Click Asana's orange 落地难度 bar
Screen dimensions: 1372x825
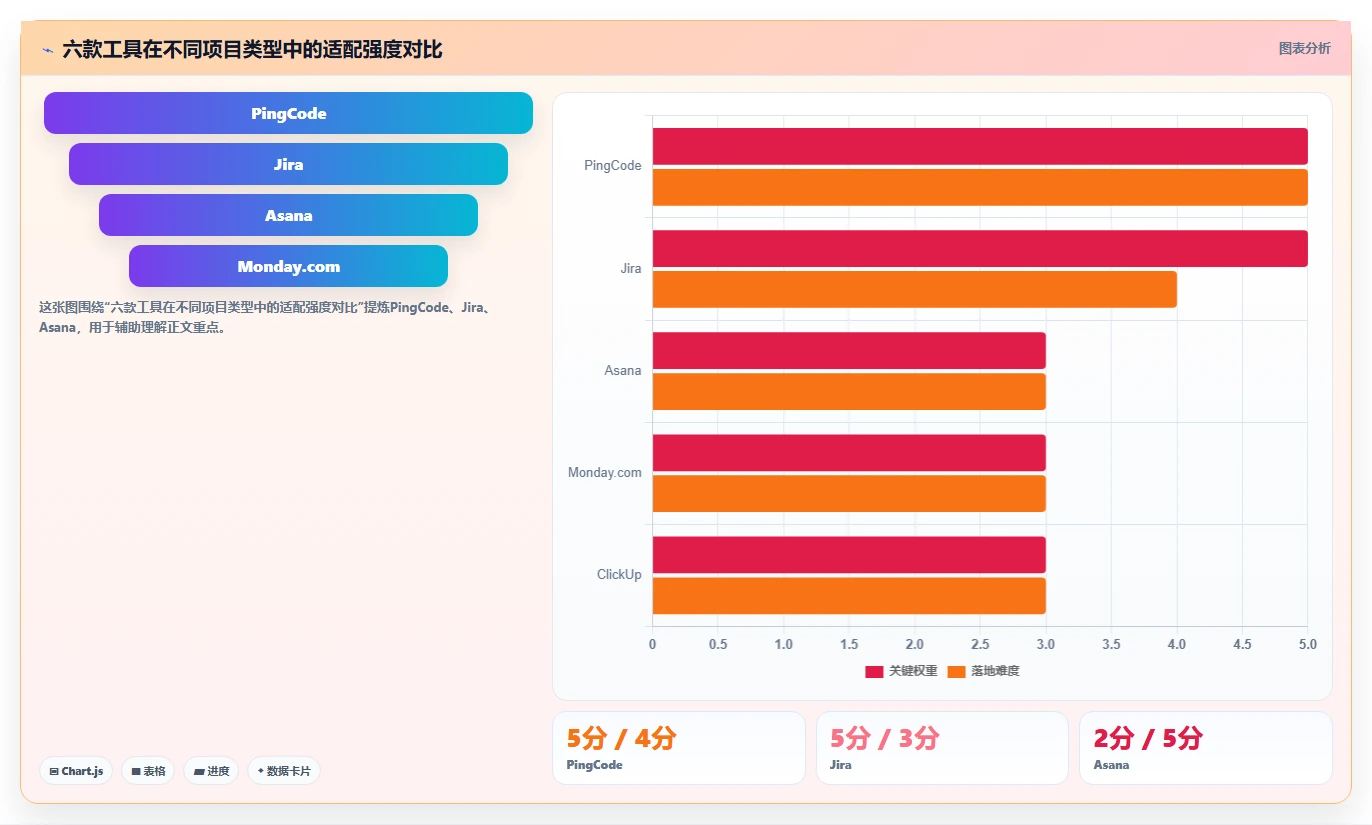[x=849, y=391]
